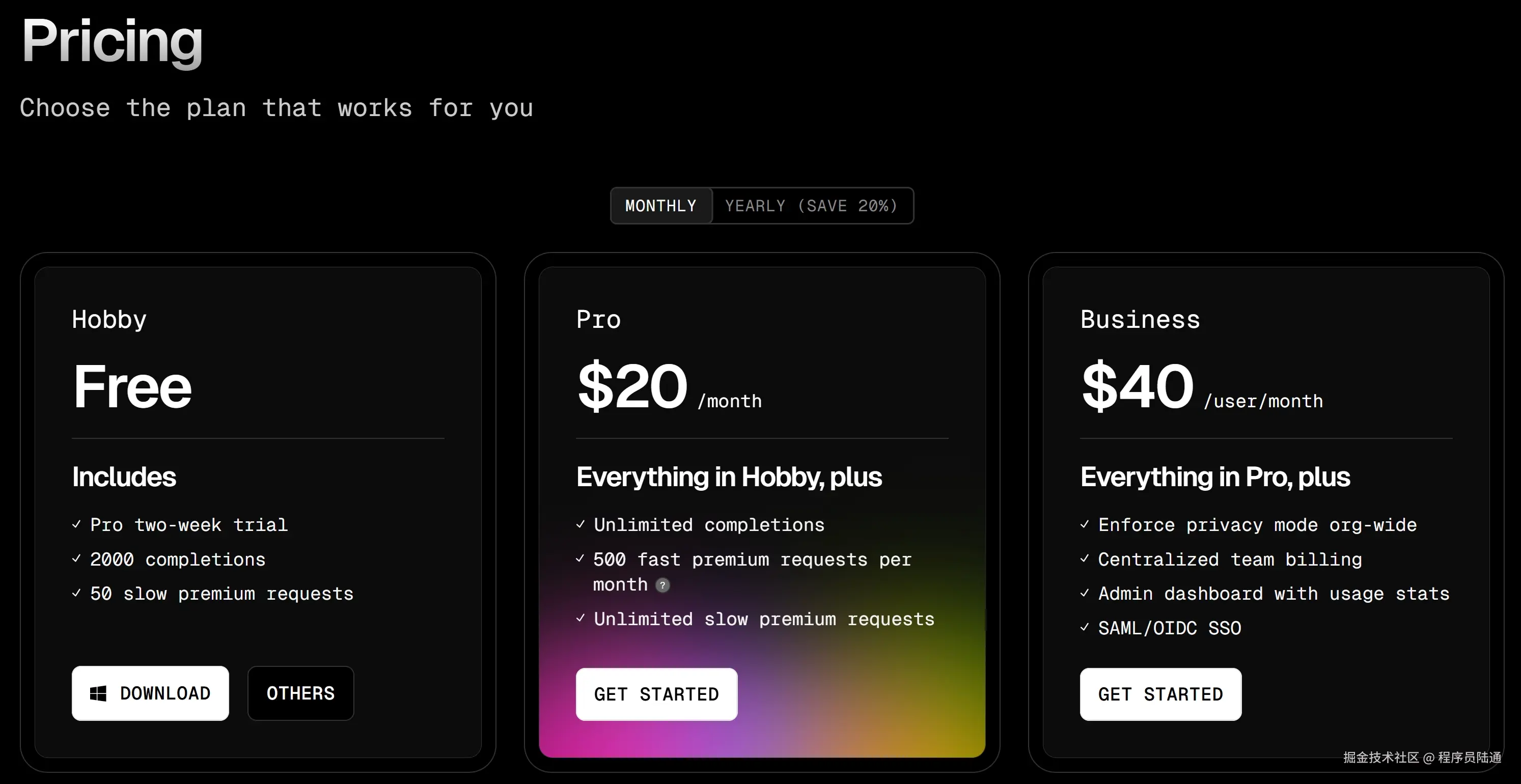1521x784 pixels.
Task: Get started with the Pro plan
Action: tap(656, 694)
